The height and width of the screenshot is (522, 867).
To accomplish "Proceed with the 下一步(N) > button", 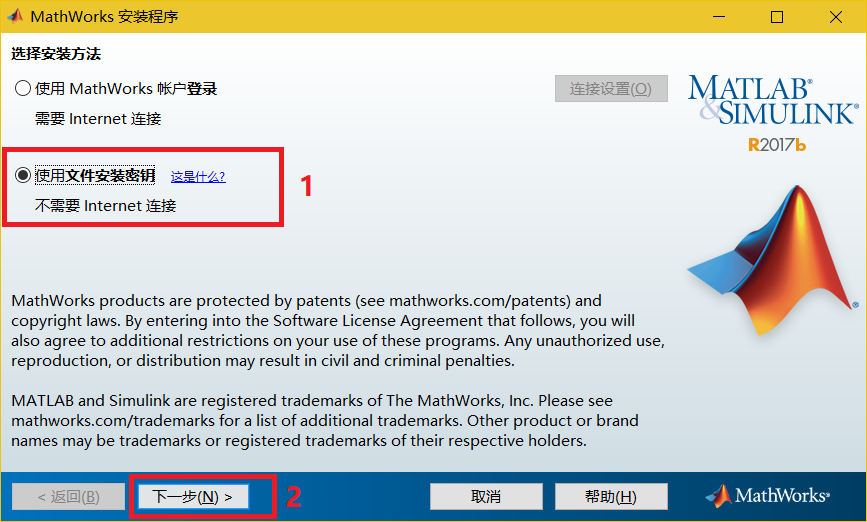I will pyautogui.click(x=192, y=497).
